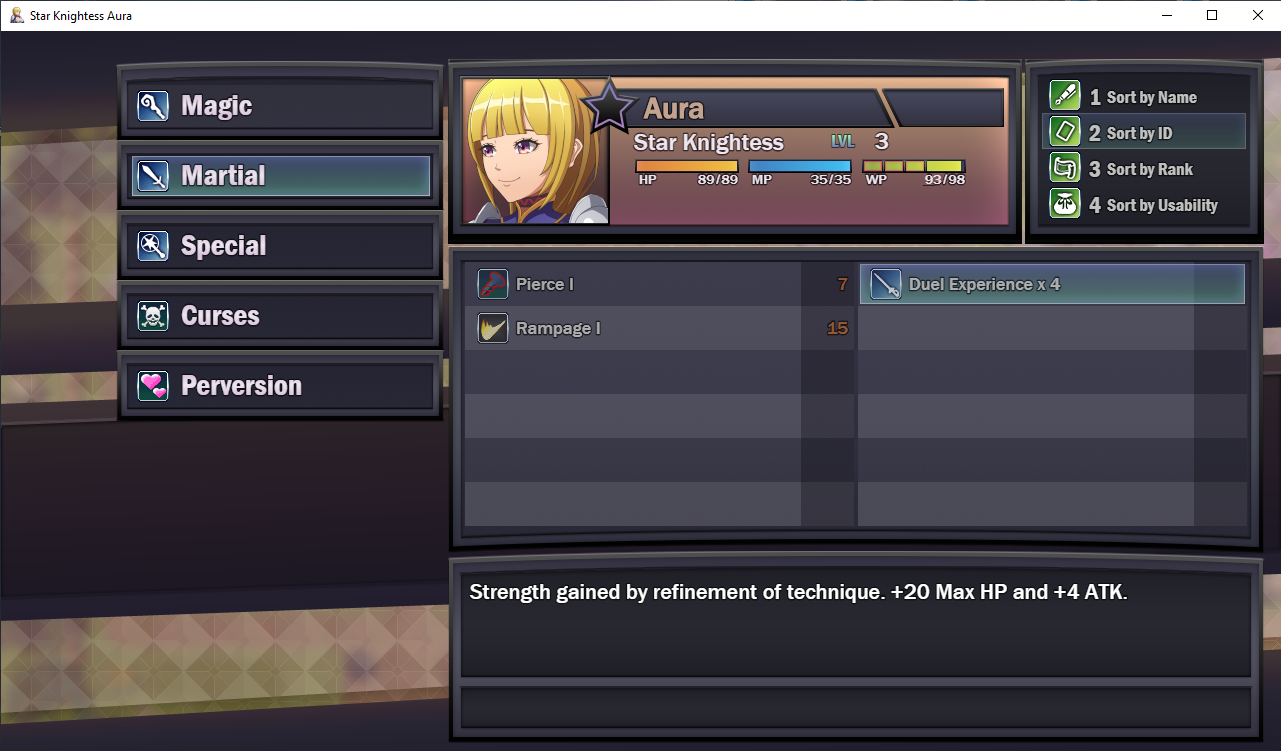The height and width of the screenshot is (751, 1281).
Task: Select the Rampage I skill
Action: 660,328
